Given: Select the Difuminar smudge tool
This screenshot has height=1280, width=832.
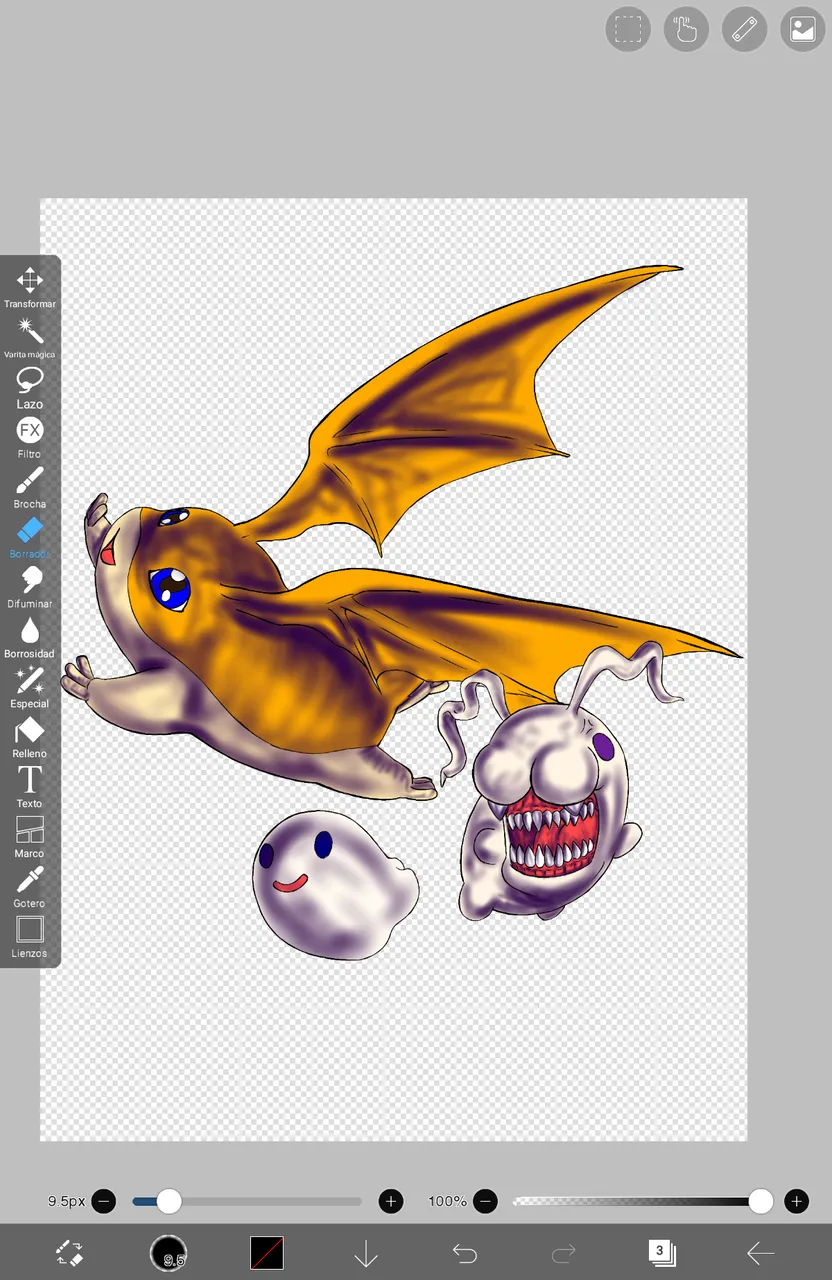Looking at the screenshot, I should 29,588.
